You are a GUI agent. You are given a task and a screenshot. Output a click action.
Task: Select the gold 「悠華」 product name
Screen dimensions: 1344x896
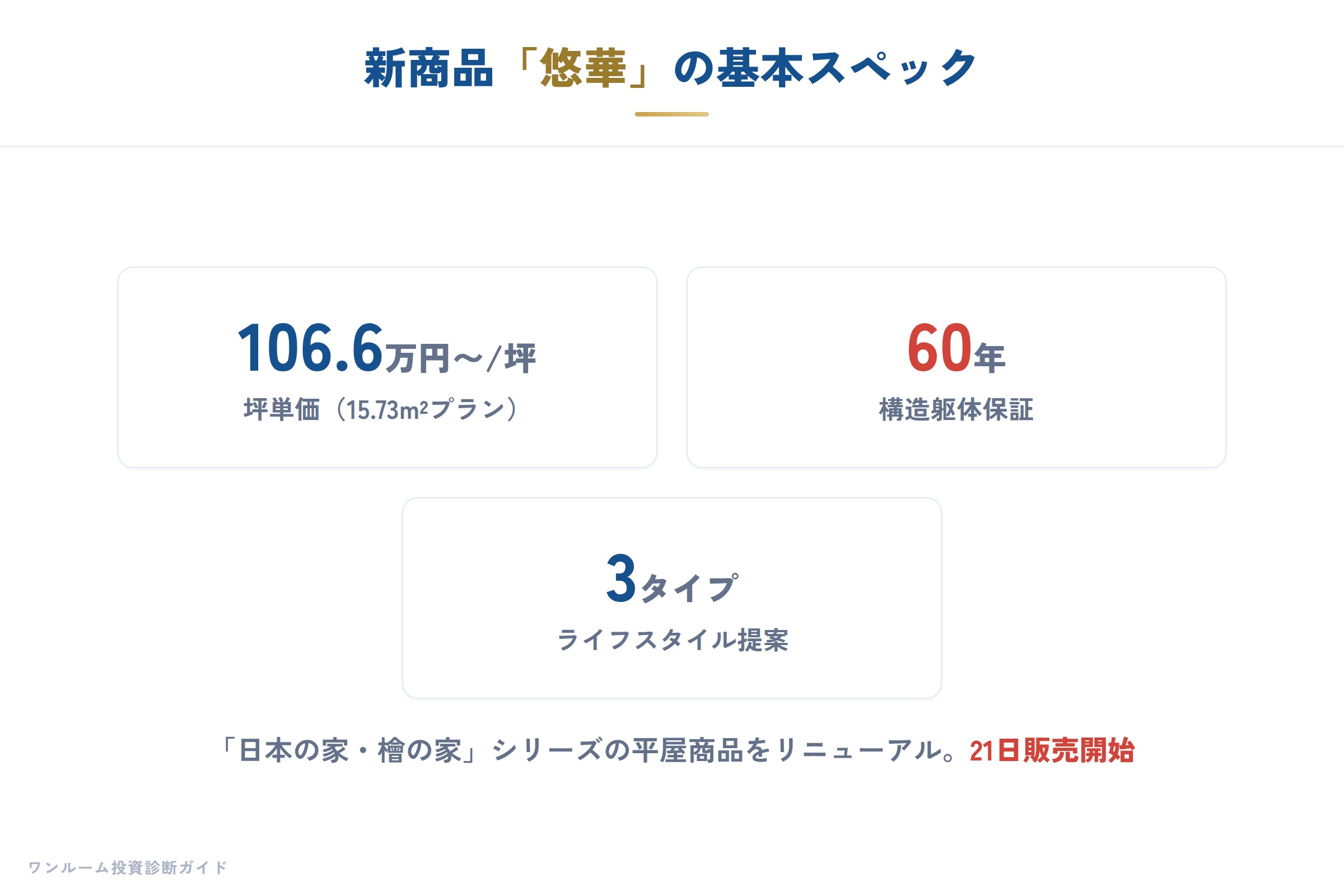tap(583, 68)
